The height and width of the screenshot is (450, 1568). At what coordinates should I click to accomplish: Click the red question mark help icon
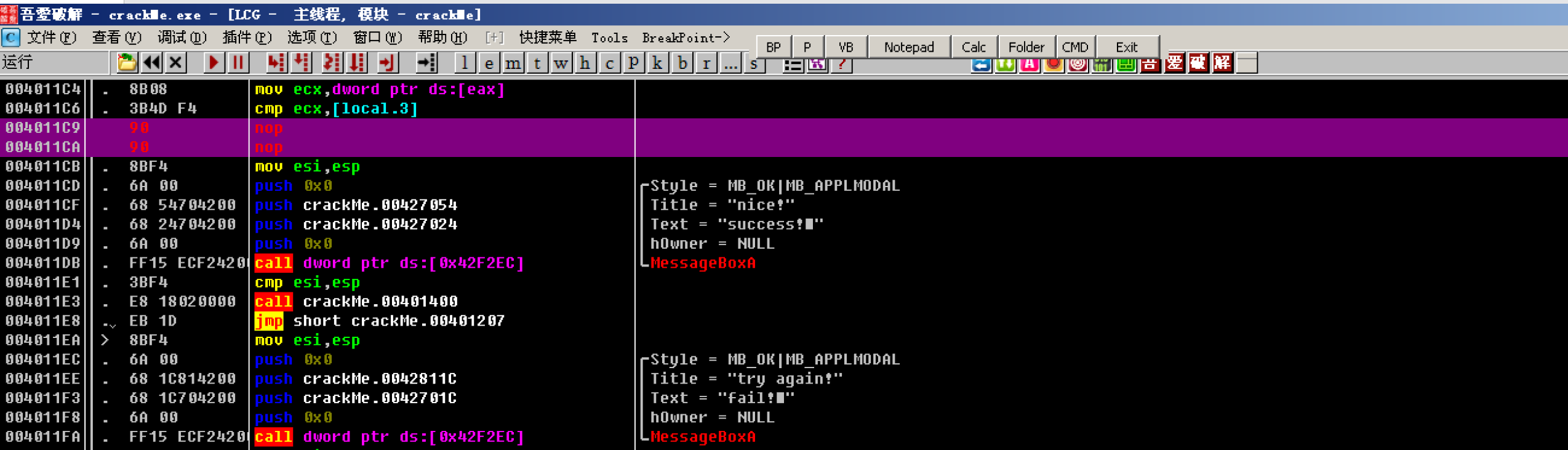click(x=842, y=65)
